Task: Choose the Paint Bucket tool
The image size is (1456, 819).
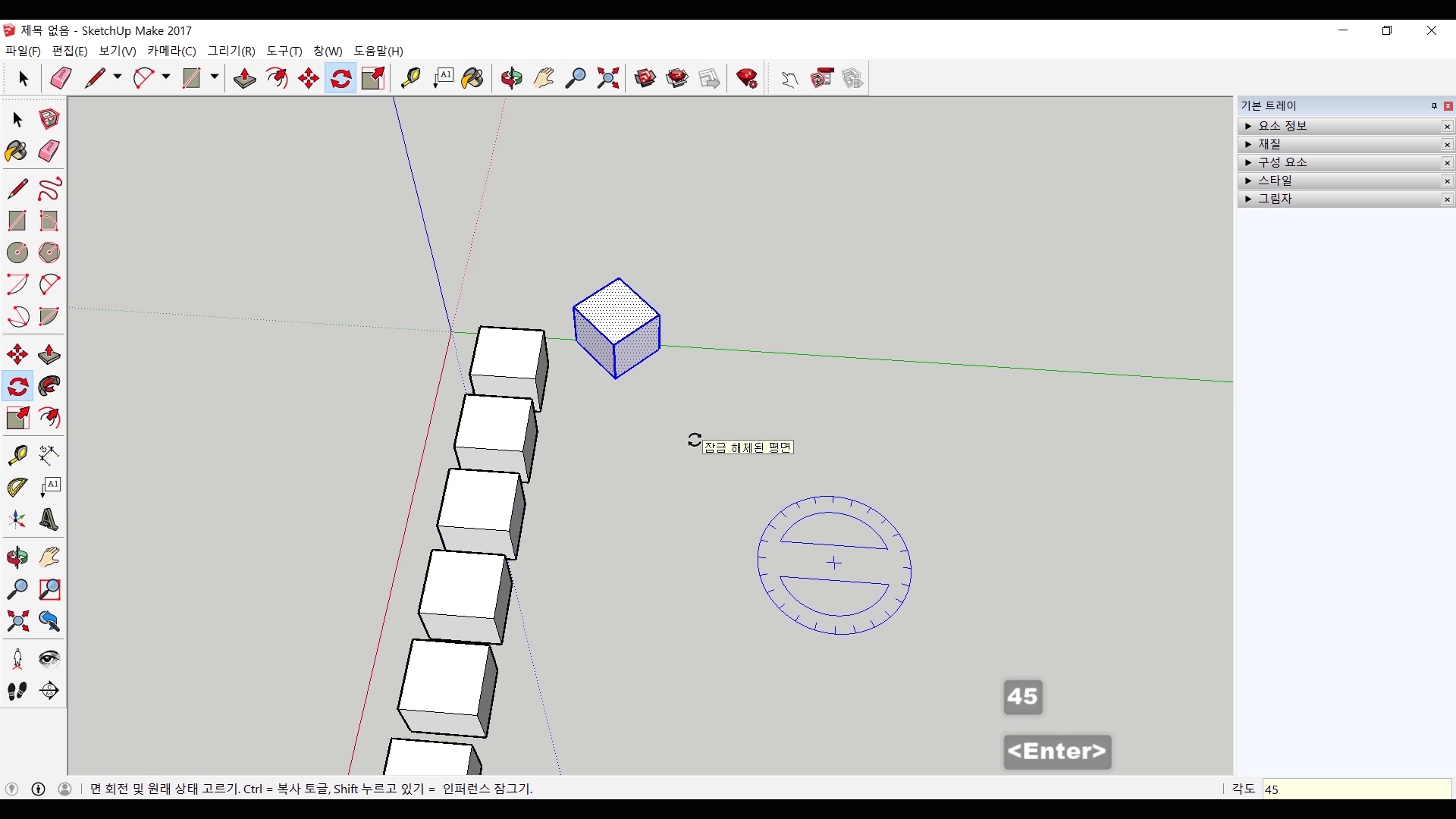Action: click(17, 151)
